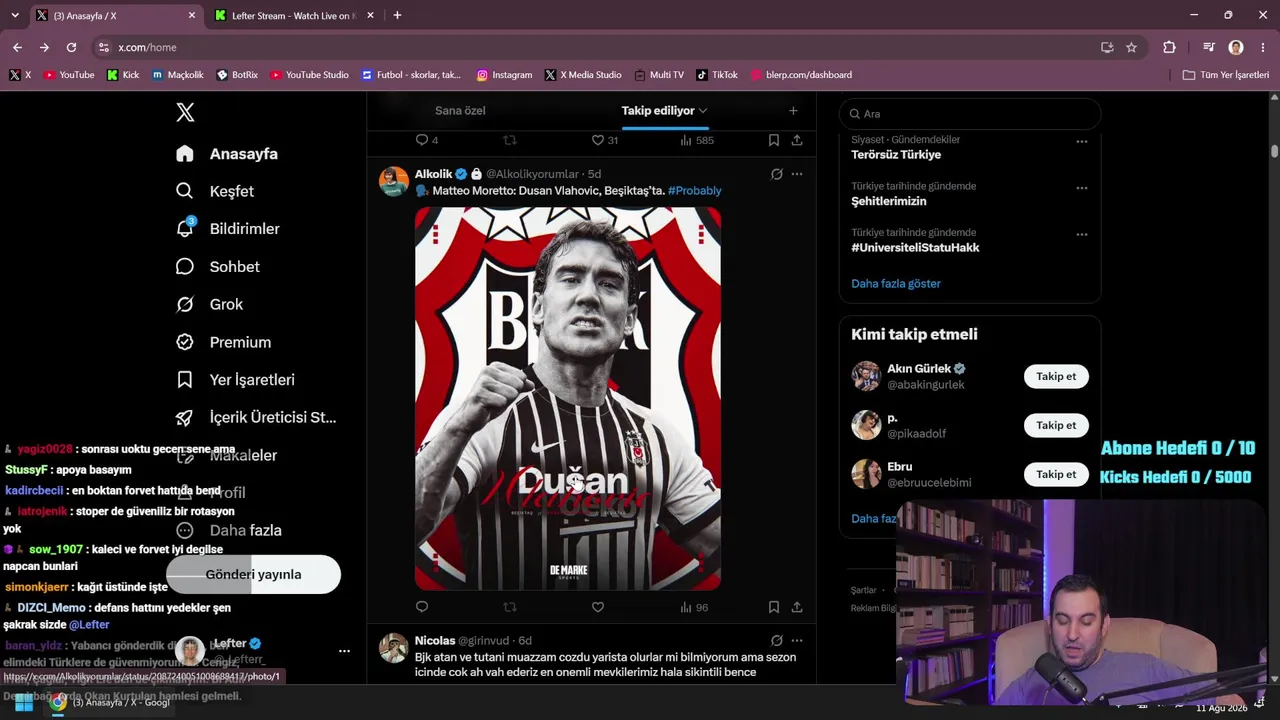This screenshot has height=720, width=1280.
Task: Click the Grok icon on Nicolas's post
Action: click(x=776, y=640)
